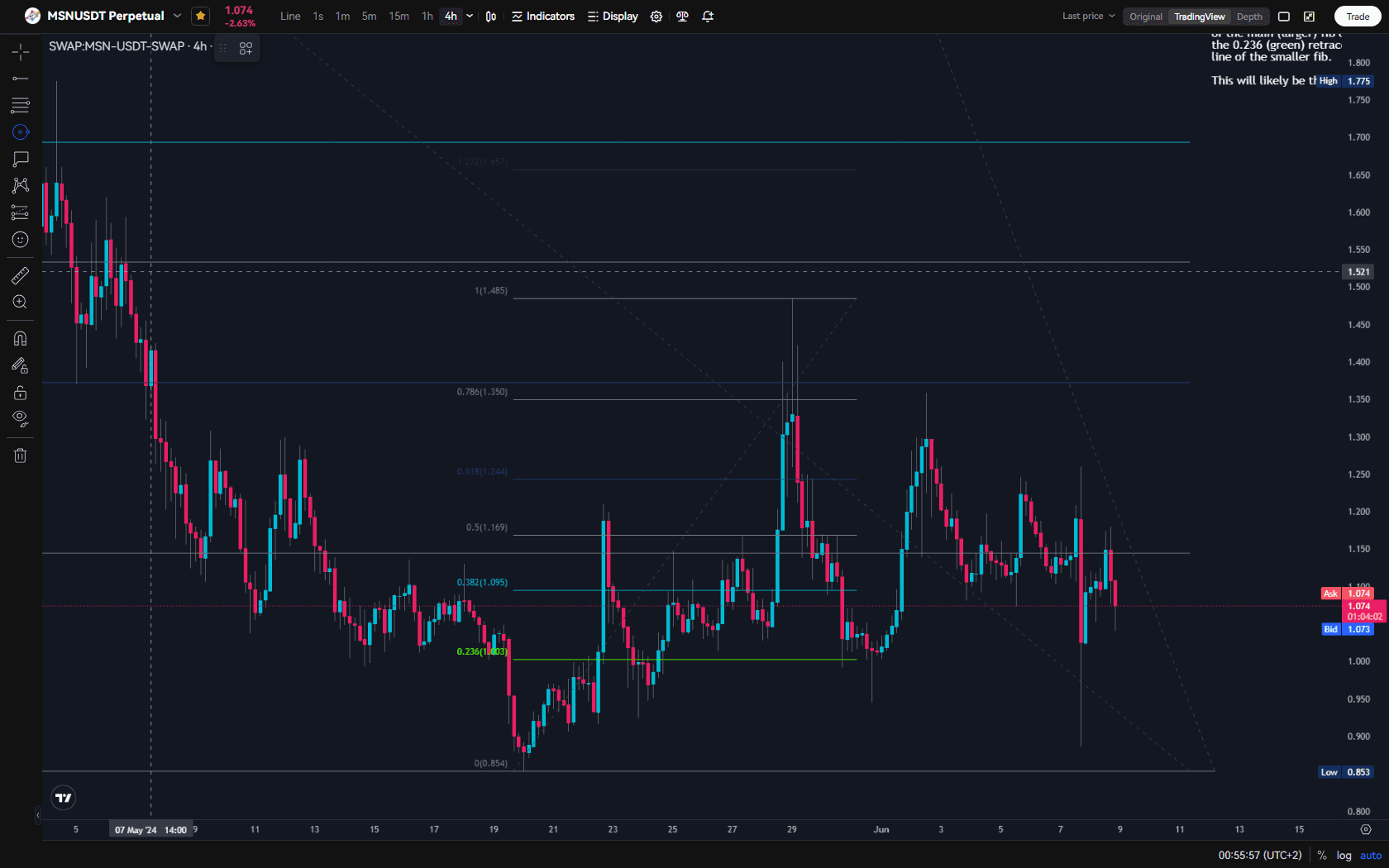Open the Indicators menu

[543, 17]
